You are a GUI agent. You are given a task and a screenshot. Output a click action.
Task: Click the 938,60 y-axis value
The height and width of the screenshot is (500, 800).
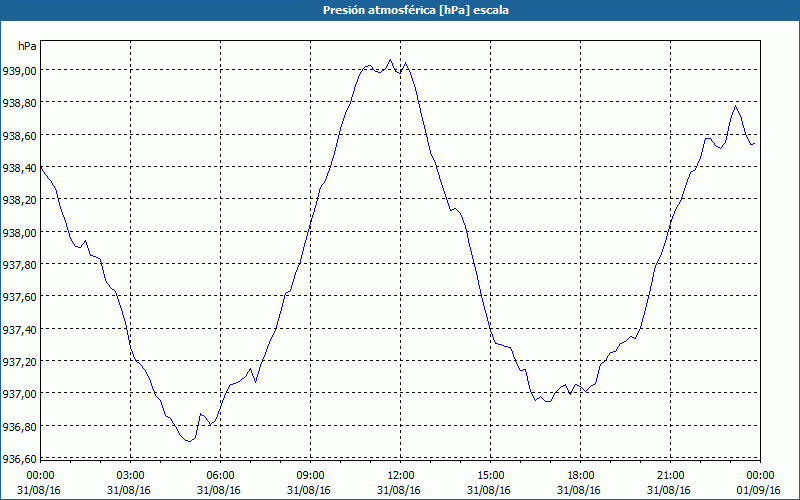(x=19, y=136)
